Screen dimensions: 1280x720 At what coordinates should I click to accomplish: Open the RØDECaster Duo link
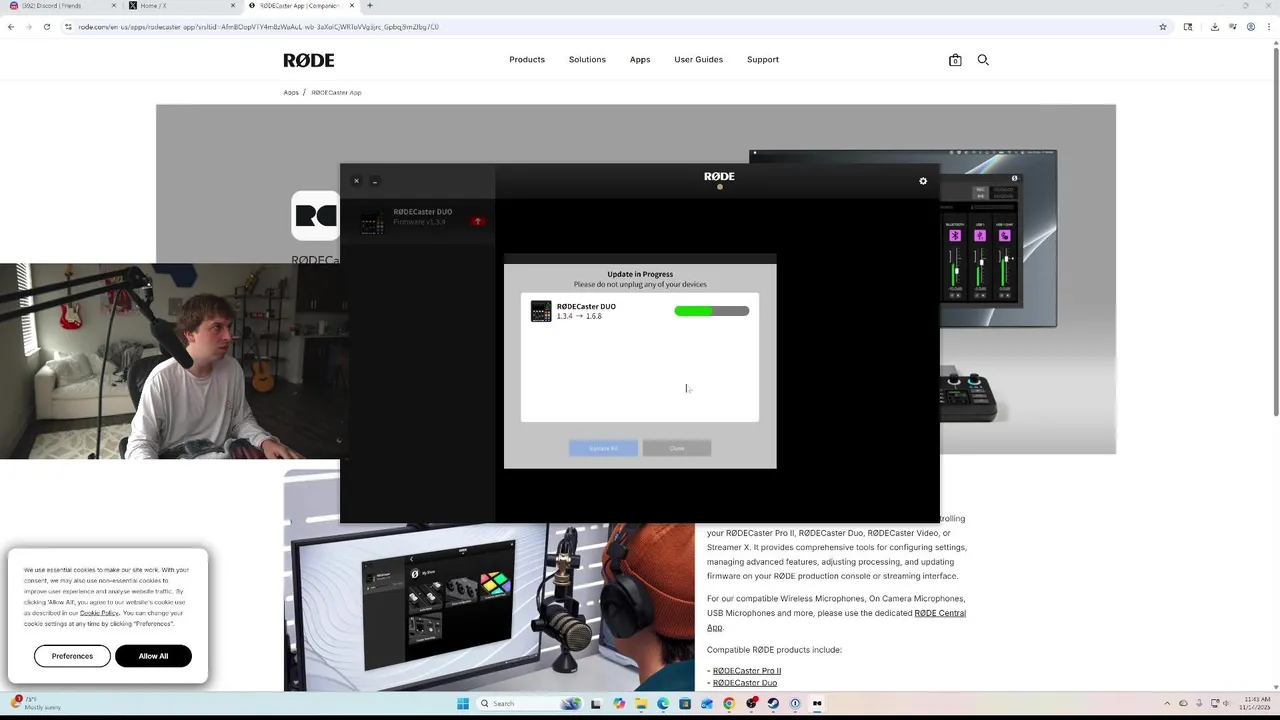click(x=745, y=683)
